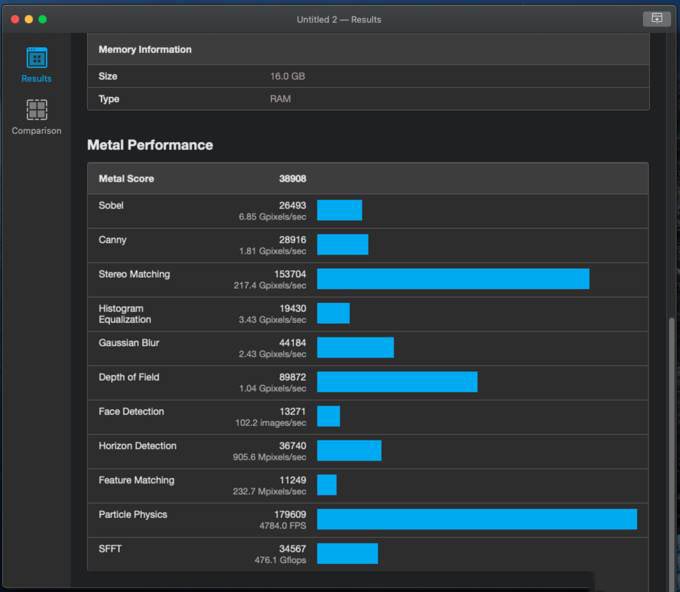Click the 6.85 Gpixels/sec Sobel rate
680x592 pixels.
click(272, 216)
